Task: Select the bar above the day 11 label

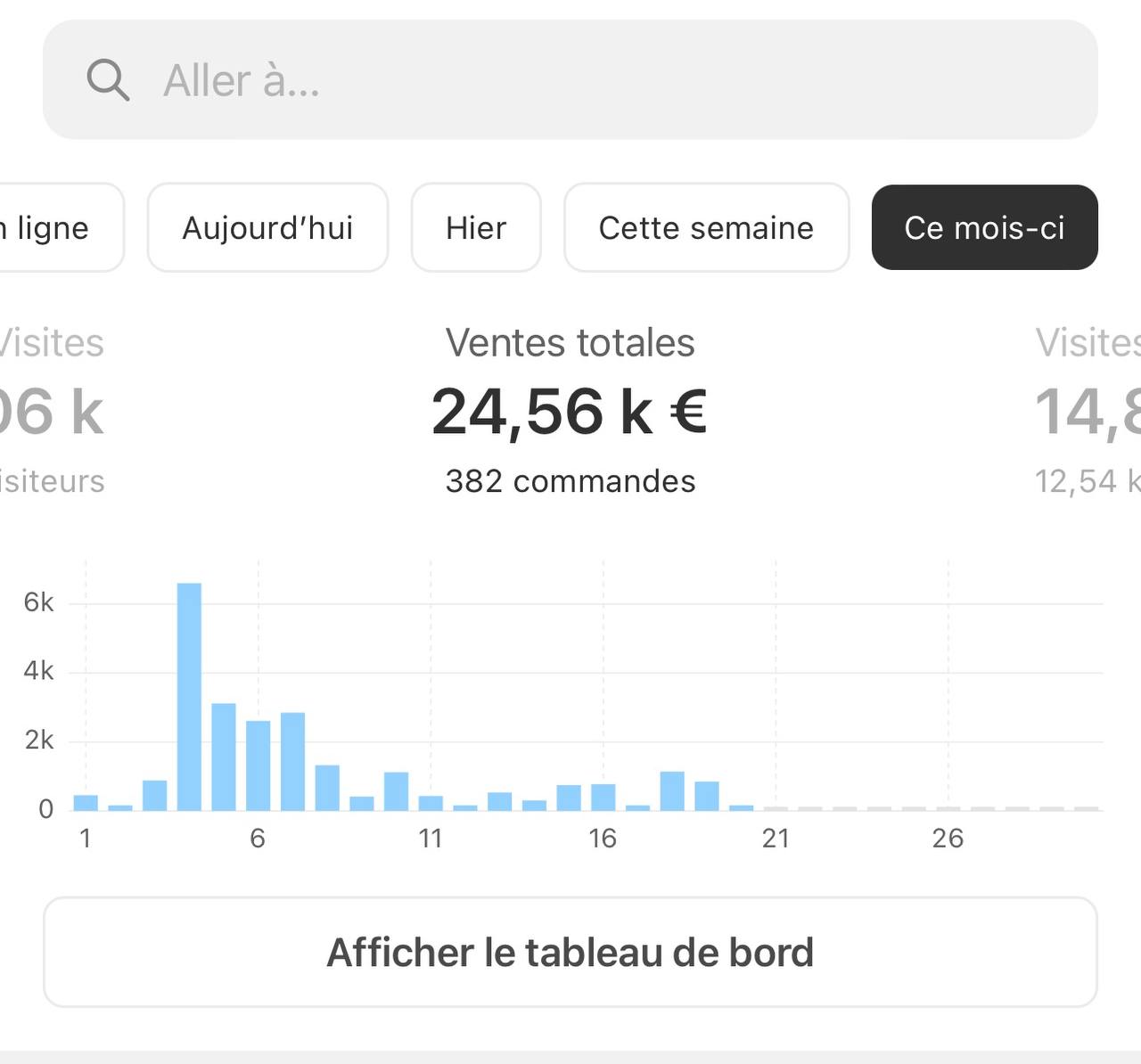Action: coord(431,802)
